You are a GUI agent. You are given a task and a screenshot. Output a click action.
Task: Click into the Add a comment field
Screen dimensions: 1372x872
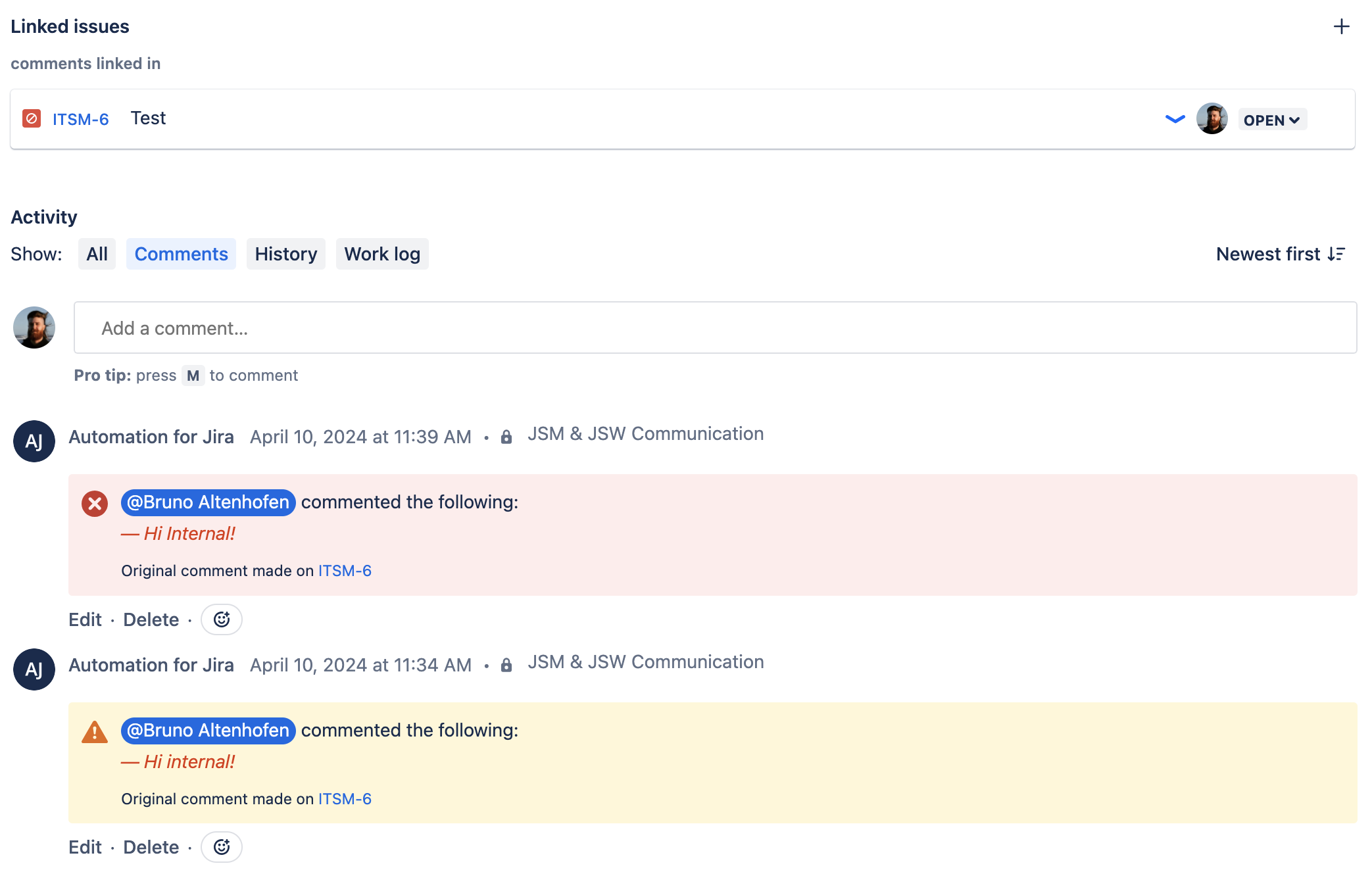pyautogui.click(x=716, y=327)
